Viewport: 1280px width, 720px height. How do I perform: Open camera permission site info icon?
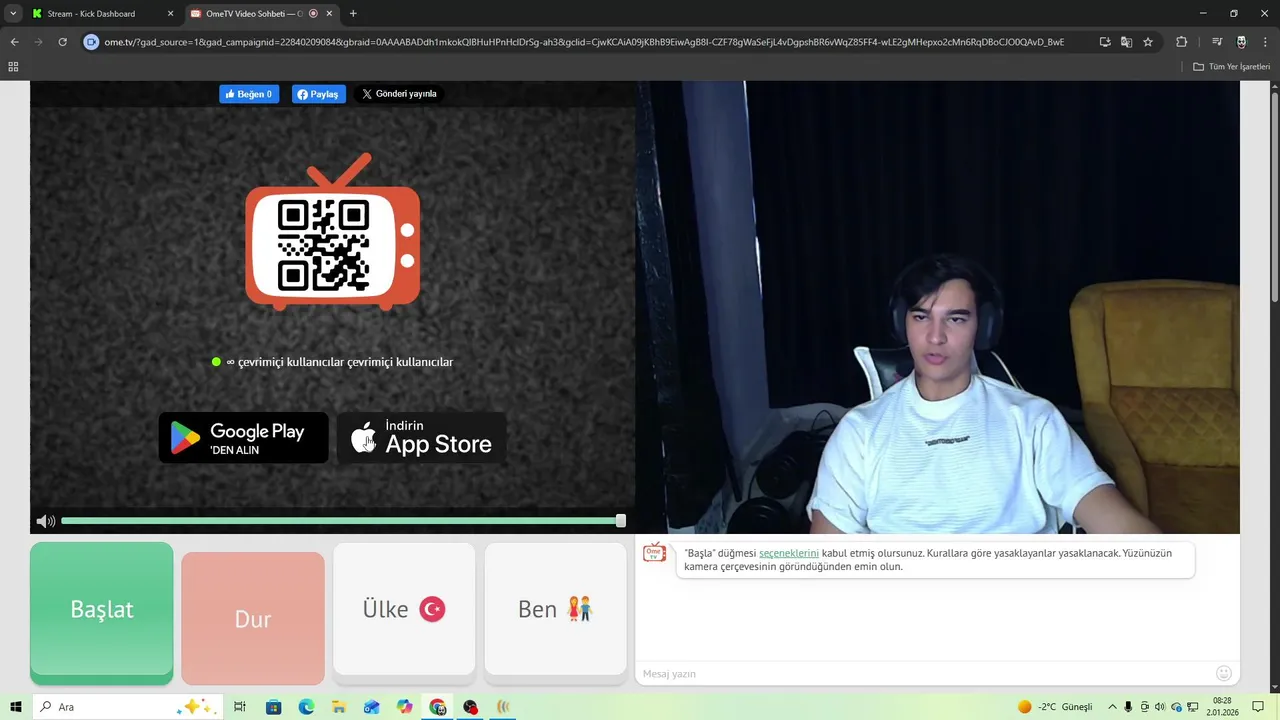tap(91, 42)
